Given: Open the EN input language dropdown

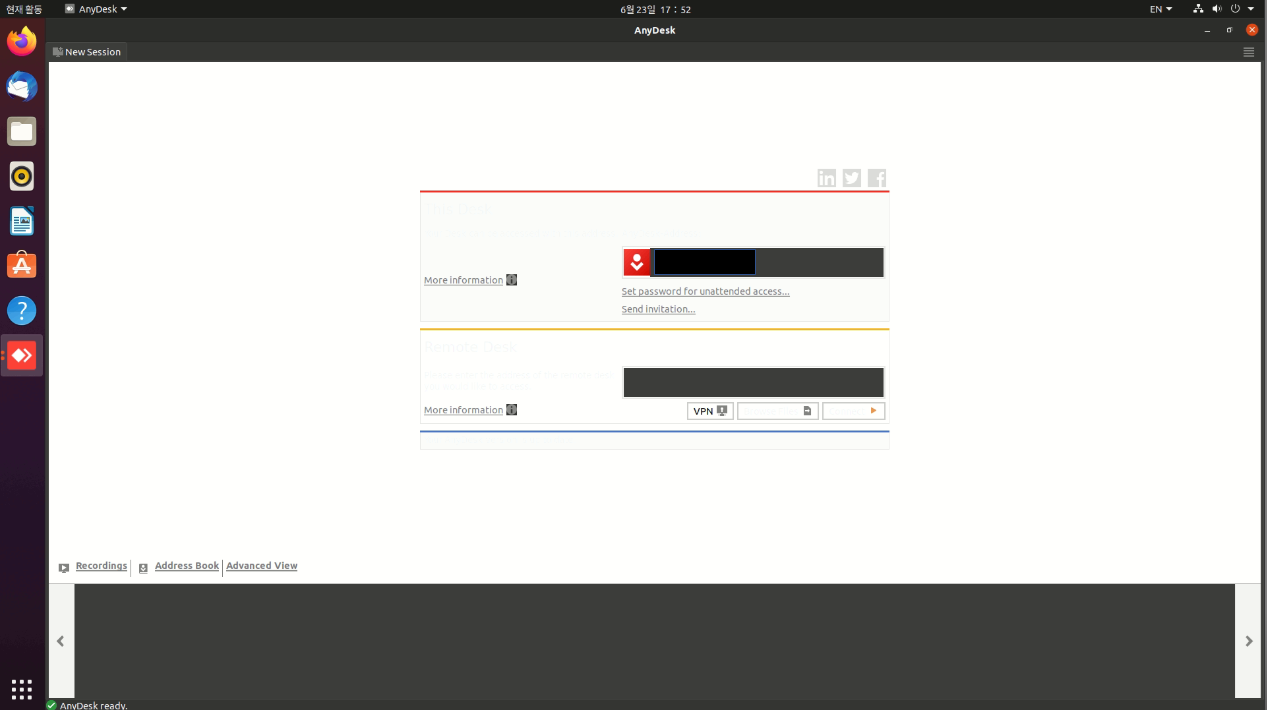Looking at the screenshot, I should click(1161, 9).
